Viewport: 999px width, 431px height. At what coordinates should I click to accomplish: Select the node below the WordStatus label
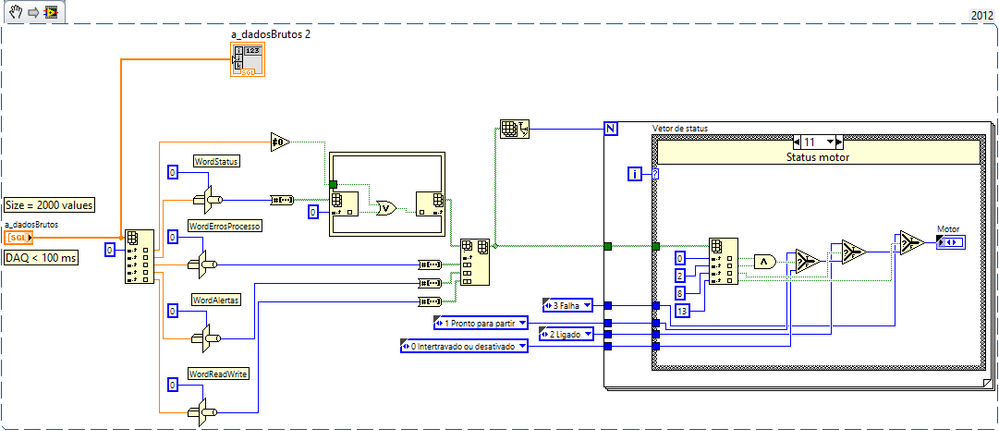point(206,200)
